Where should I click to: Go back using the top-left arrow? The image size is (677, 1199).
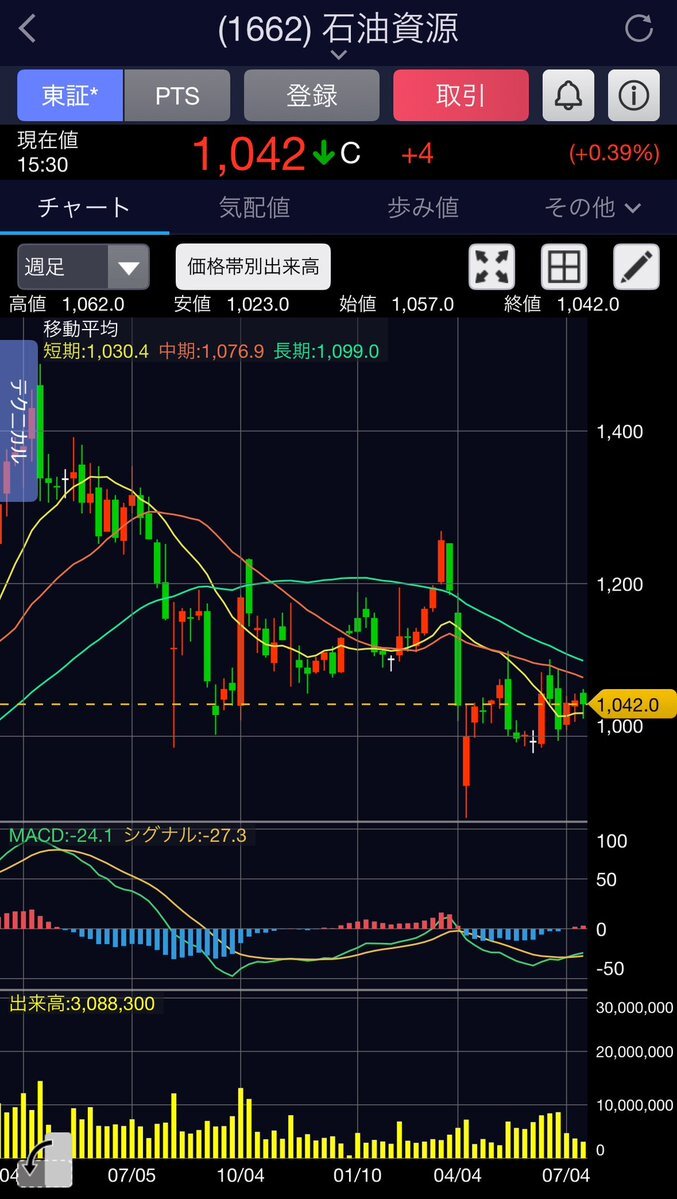point(28,29)
